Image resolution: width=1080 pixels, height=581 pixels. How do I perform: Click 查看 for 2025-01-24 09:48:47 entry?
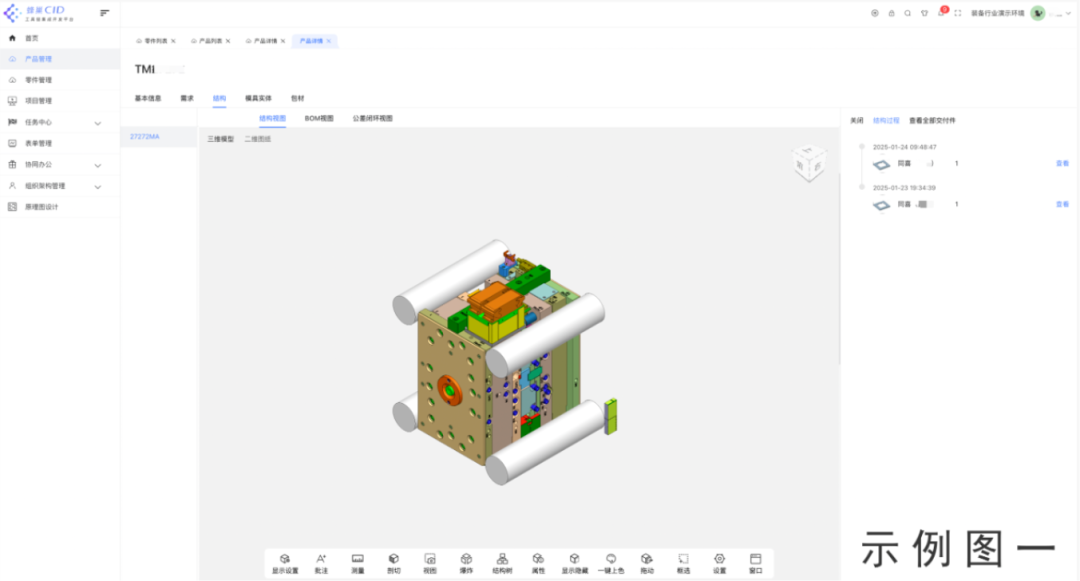point(1062,164)
